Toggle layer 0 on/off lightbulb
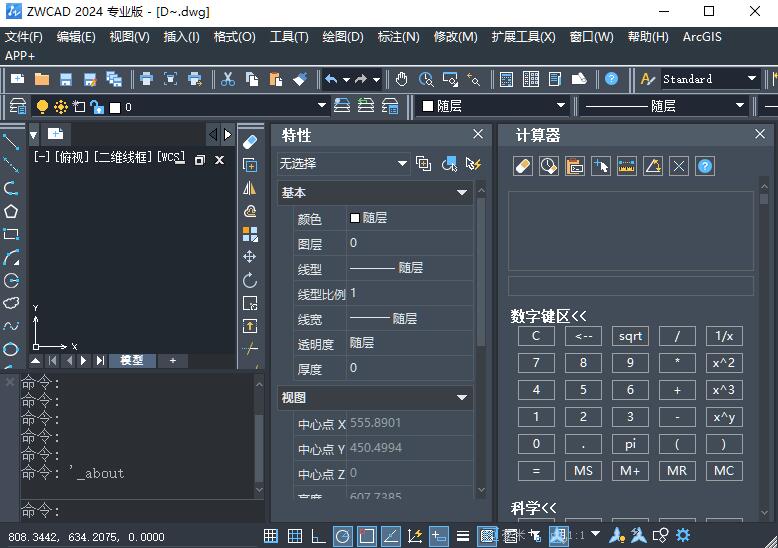Screen dimensions: 778x548 (x=42, y=106)
